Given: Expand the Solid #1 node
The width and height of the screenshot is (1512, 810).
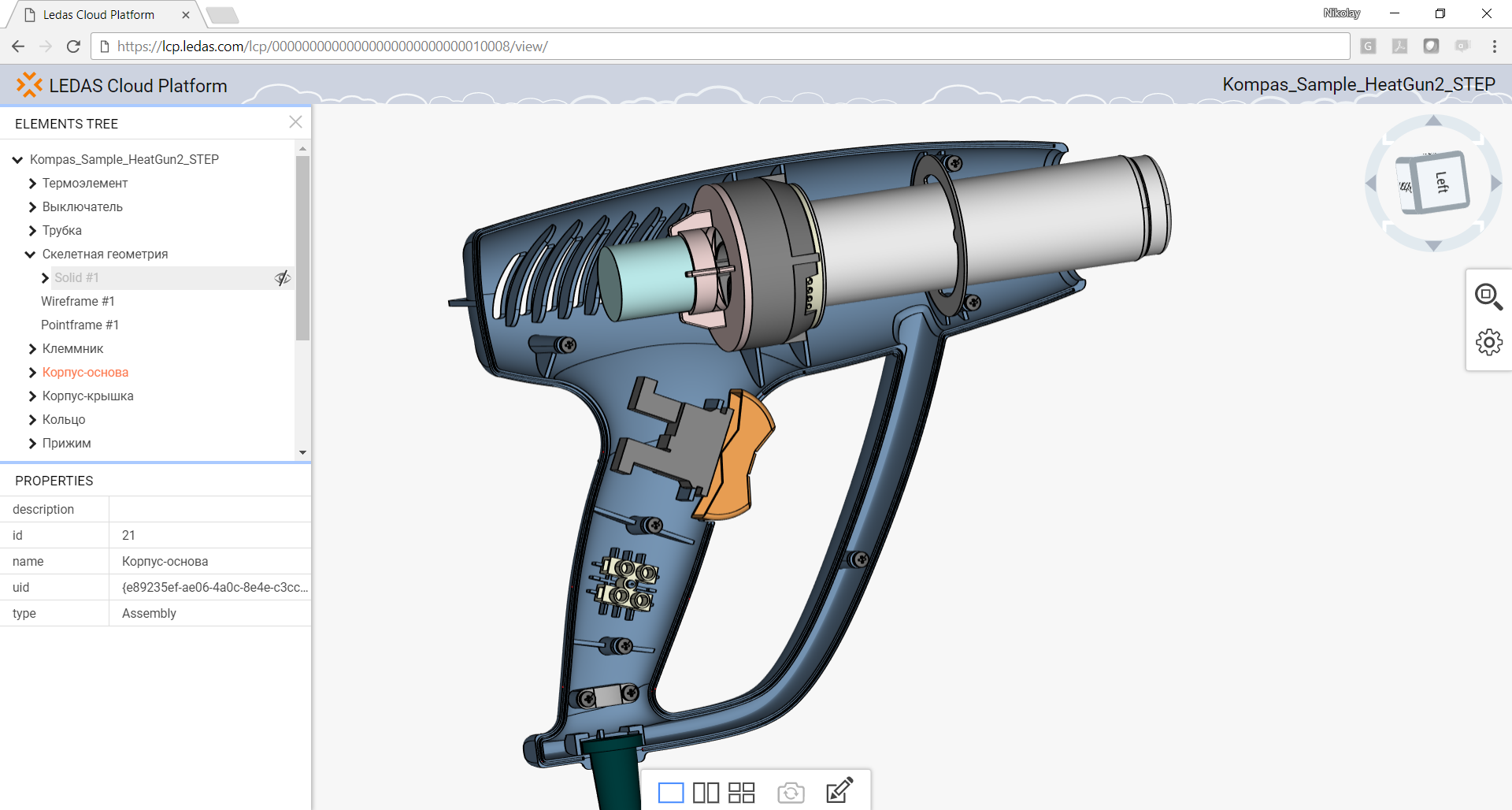Looking at the screenshot, I should tap(45, 278).
